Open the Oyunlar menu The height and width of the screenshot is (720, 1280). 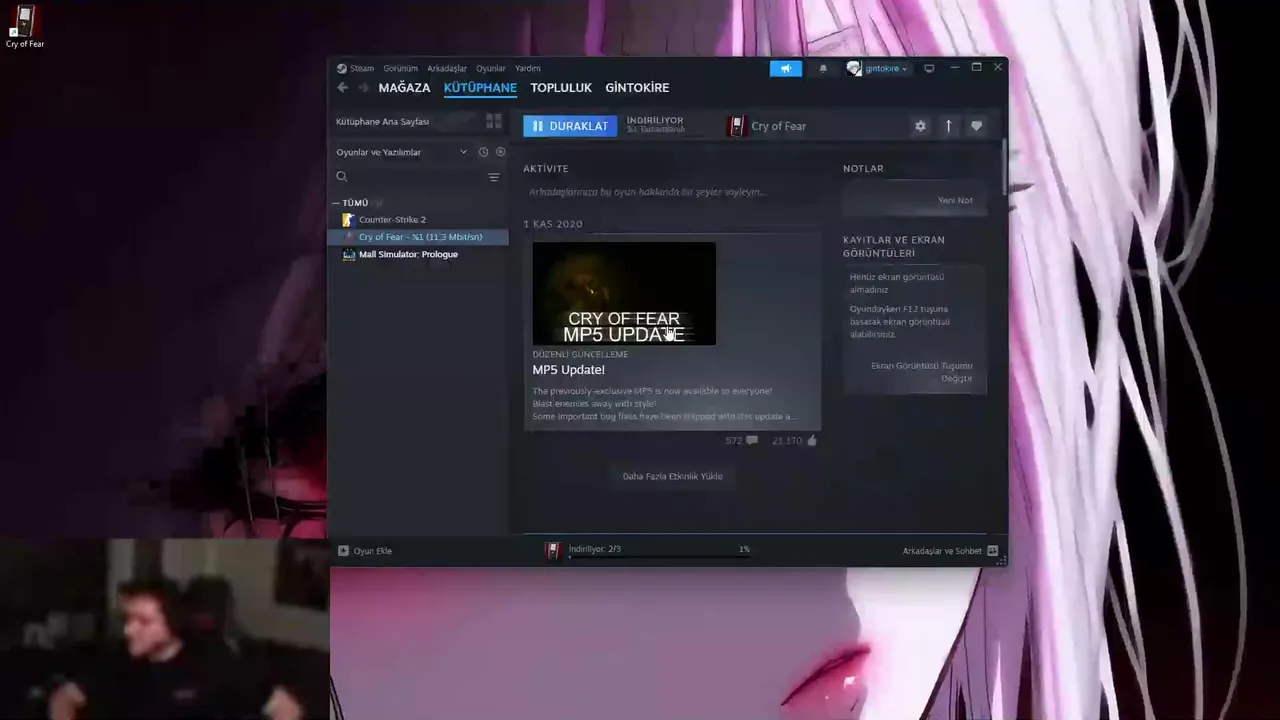tap(491, 68)
